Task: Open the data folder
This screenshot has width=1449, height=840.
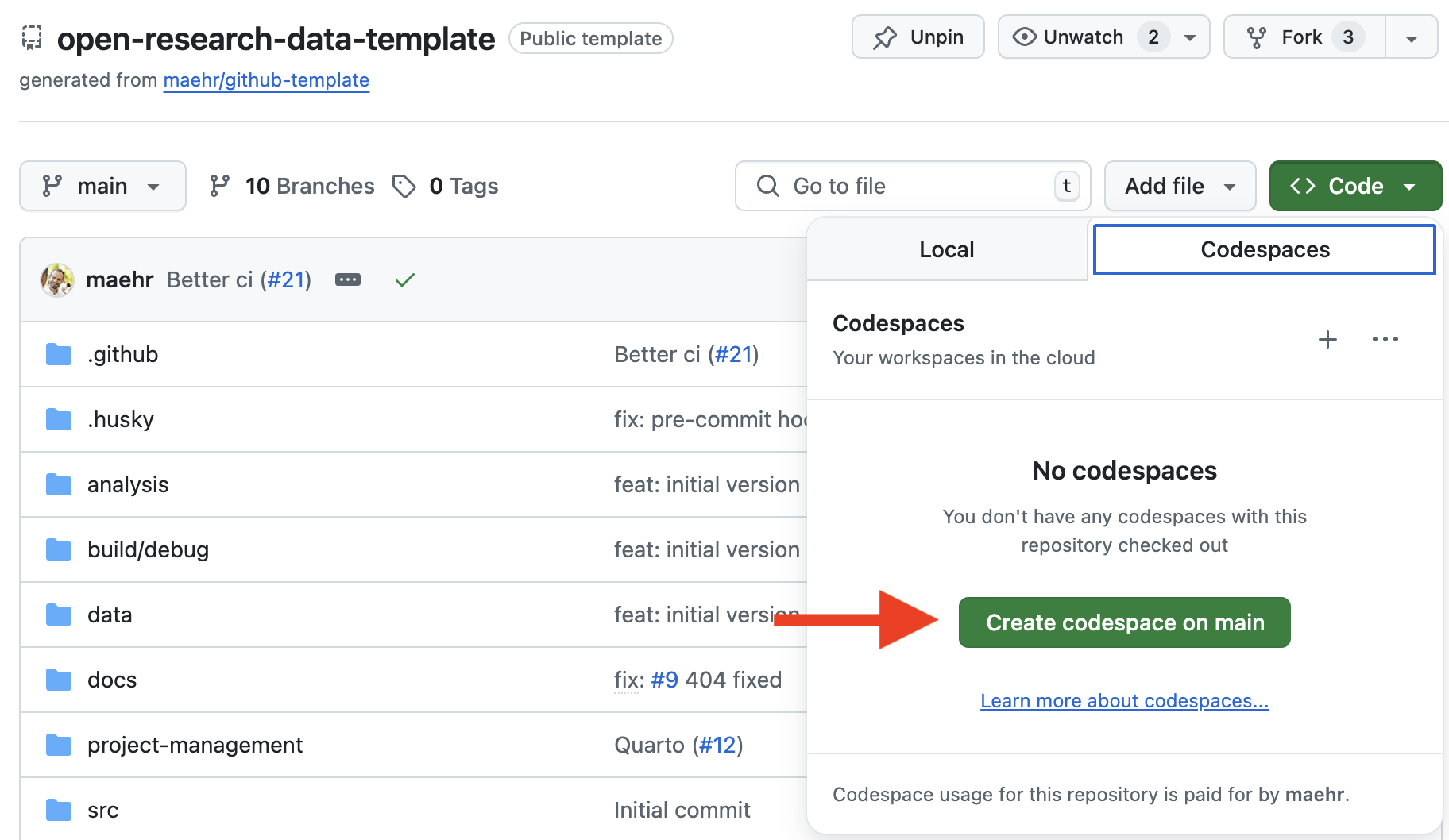Action: (110, 615)
